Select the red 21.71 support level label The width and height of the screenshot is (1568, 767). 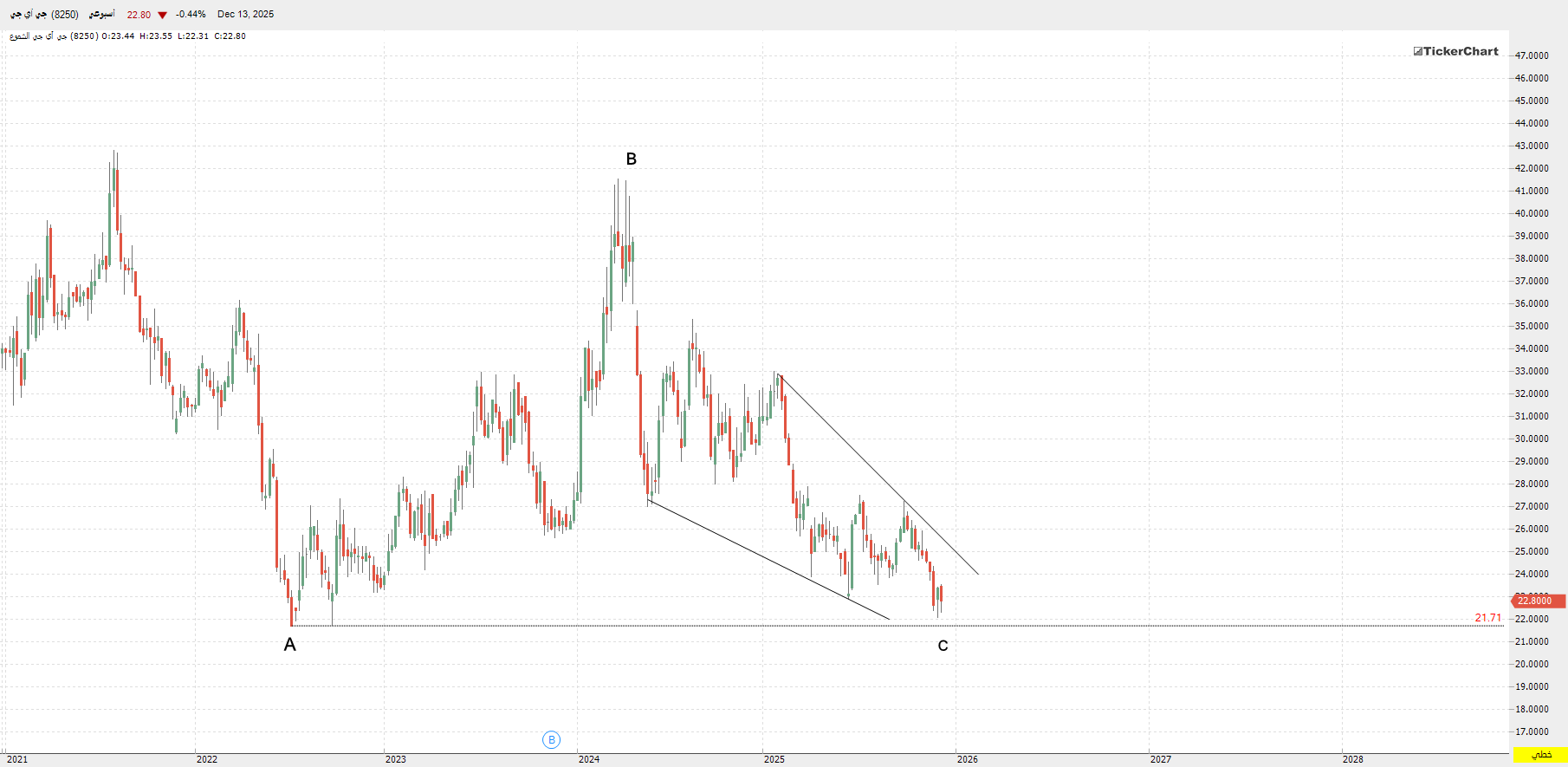click(x=1487, y=618)
